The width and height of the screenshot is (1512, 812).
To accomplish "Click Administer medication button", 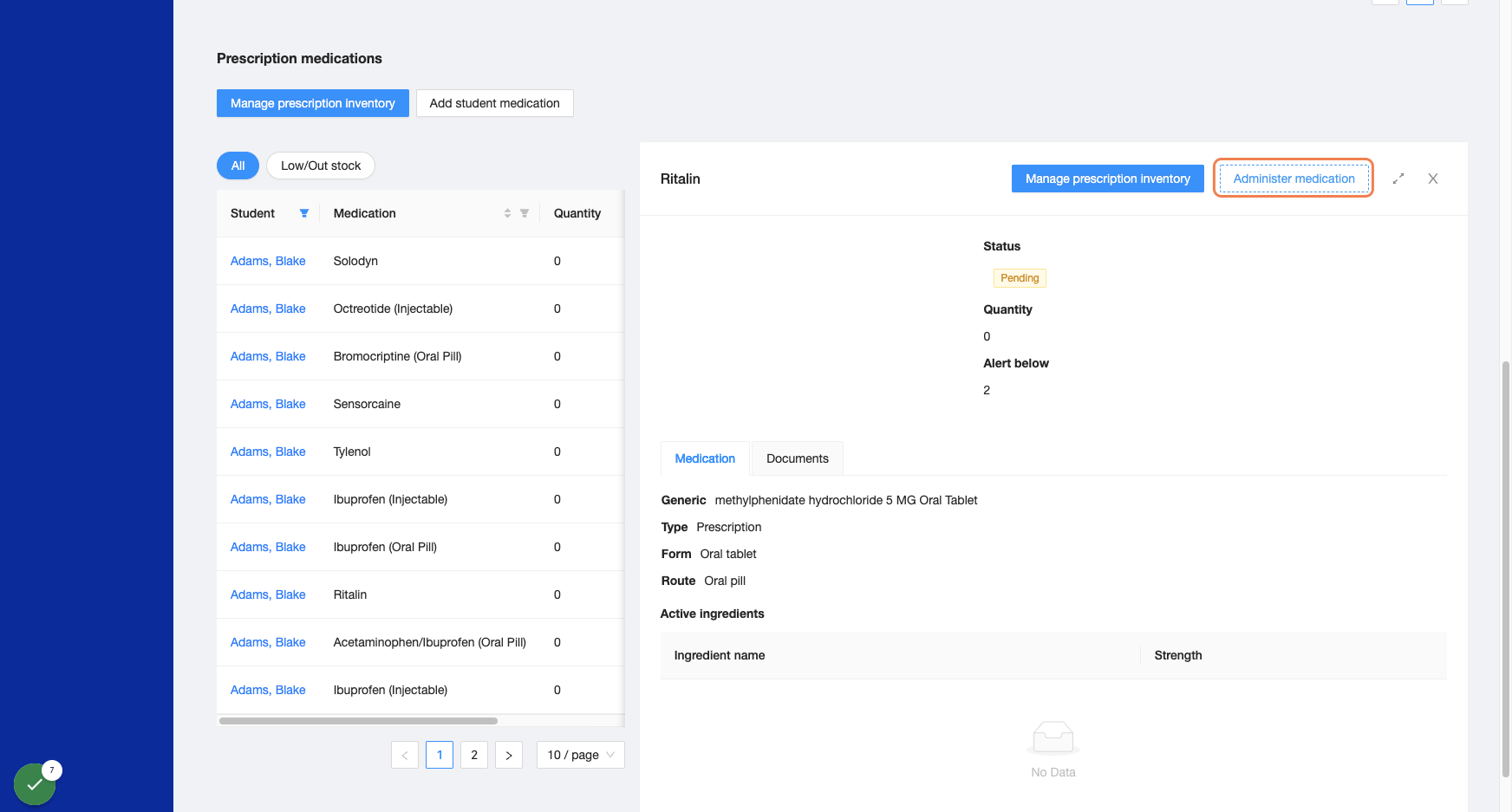I will pos(1294,179).
